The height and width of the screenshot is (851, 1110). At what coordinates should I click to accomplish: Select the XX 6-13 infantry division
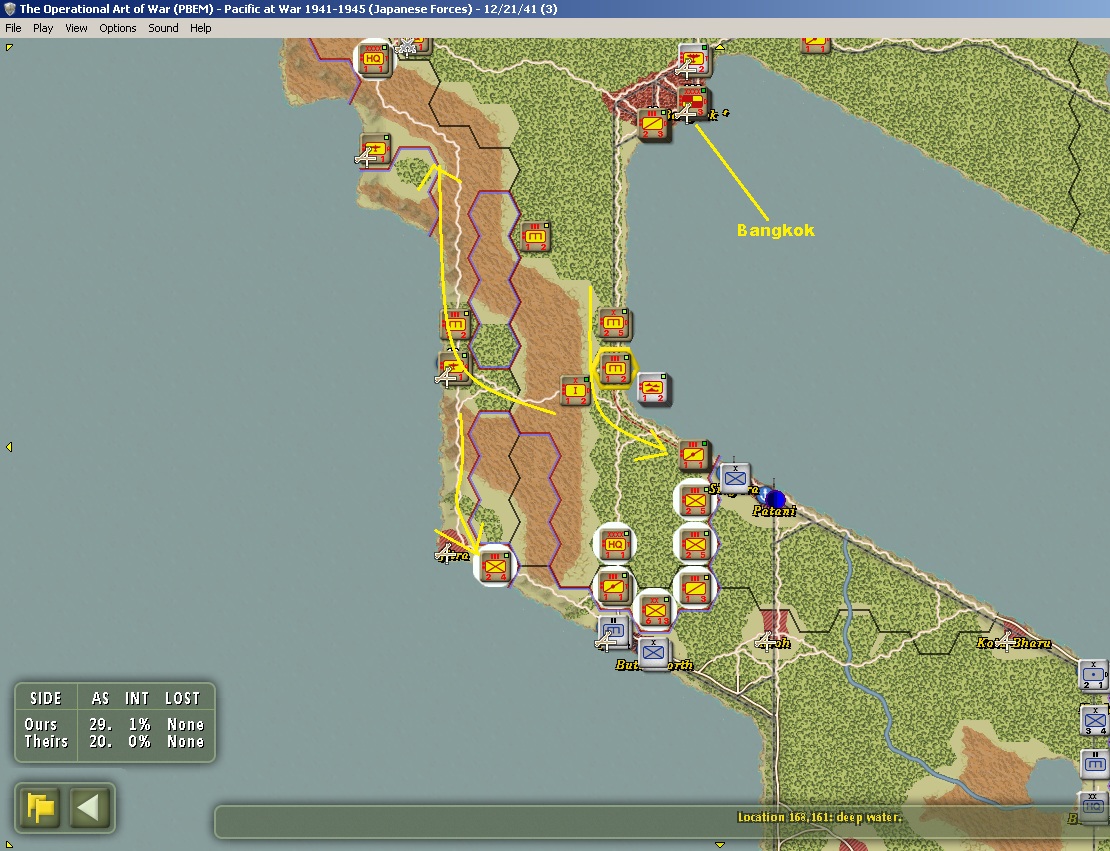(x=655, y=610)
